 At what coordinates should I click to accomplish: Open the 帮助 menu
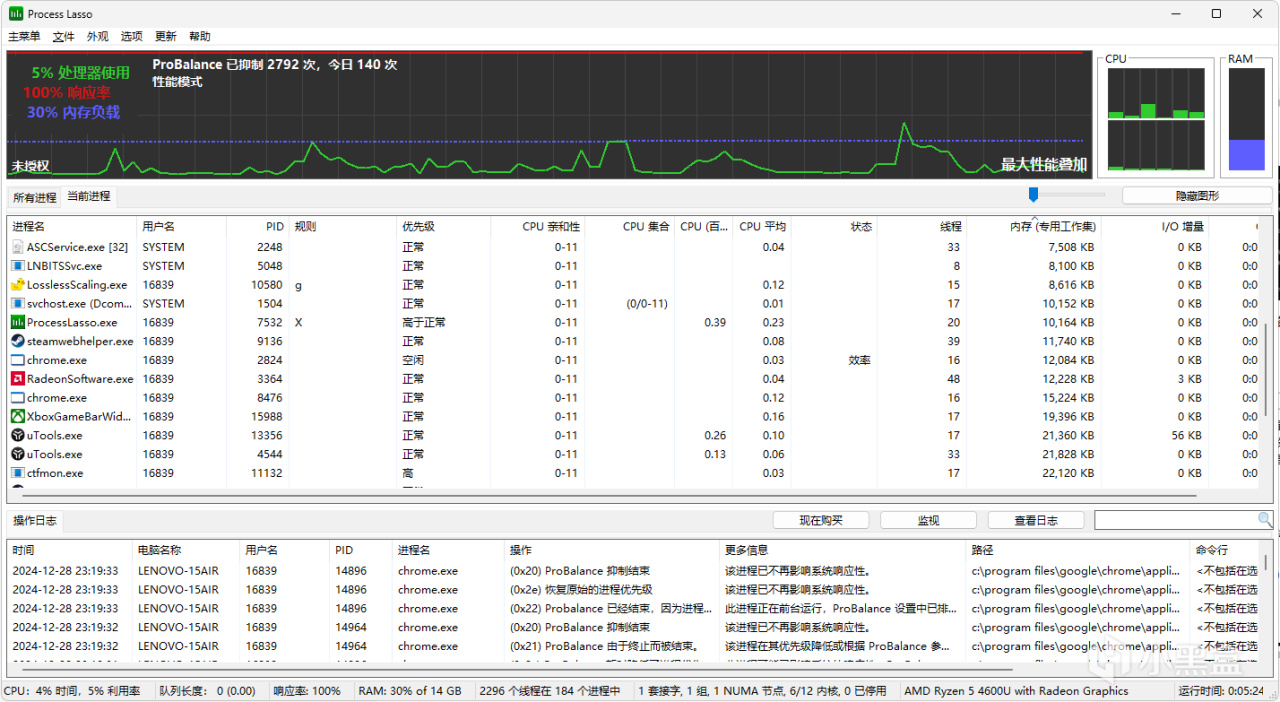[x=200, y=36]
